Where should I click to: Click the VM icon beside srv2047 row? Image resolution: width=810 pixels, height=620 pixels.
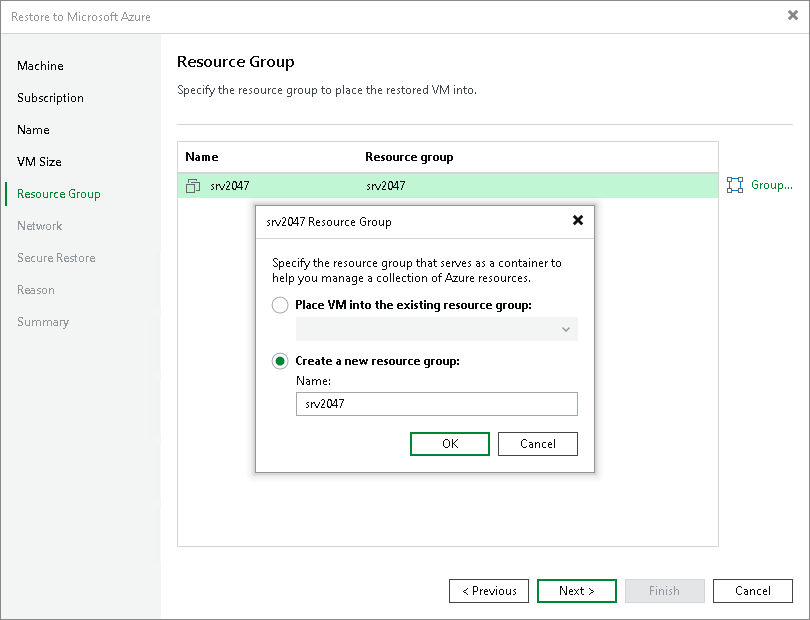(193, 185)
